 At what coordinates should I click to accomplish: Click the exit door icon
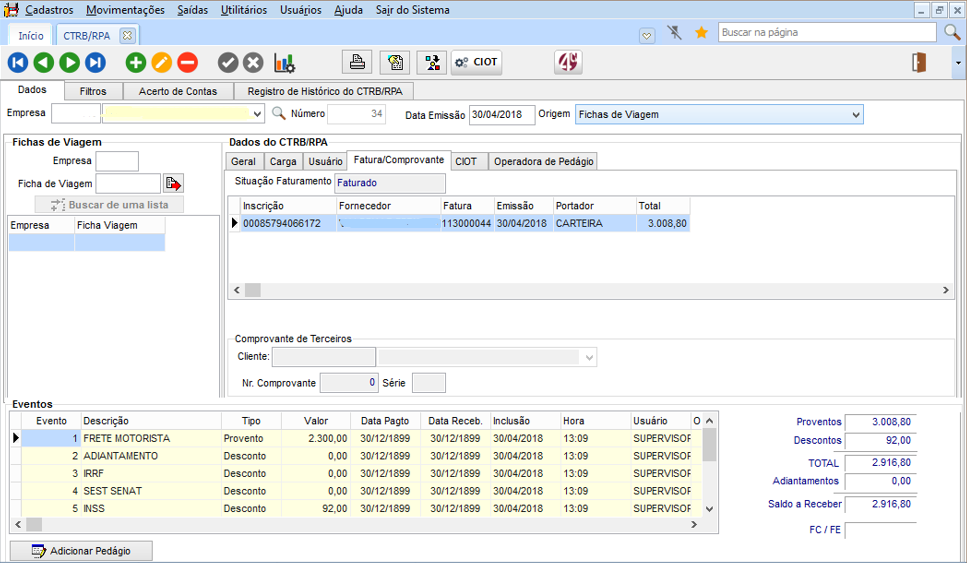[x=918, y=63]
